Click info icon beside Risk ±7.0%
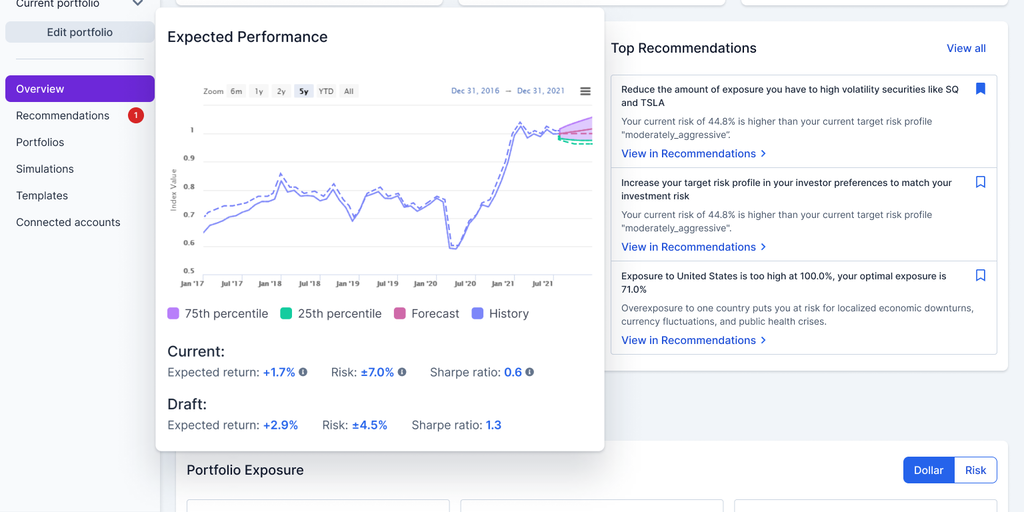 point(402,372)
